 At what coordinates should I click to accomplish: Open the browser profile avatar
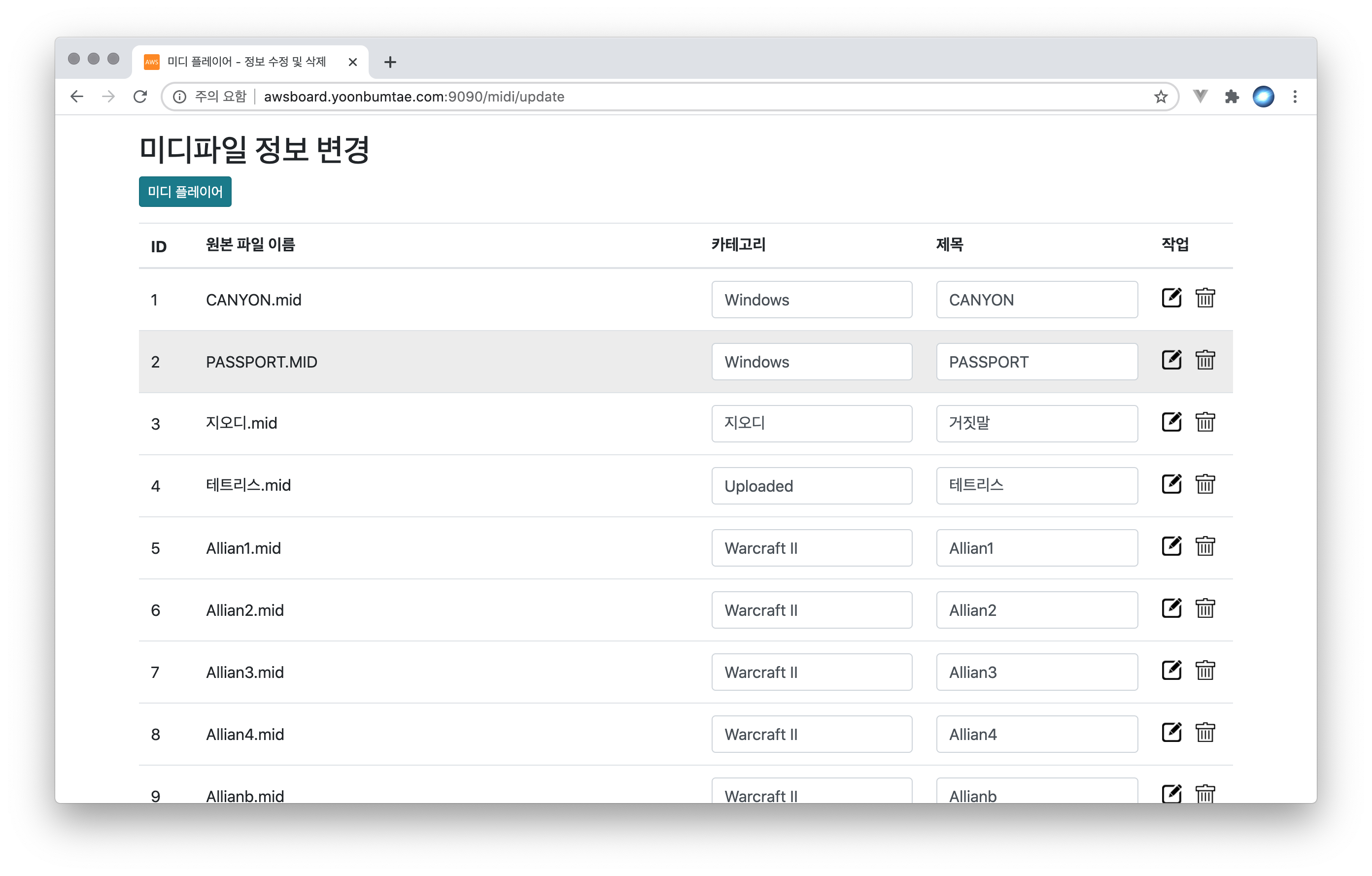[x=1263, y=97]
